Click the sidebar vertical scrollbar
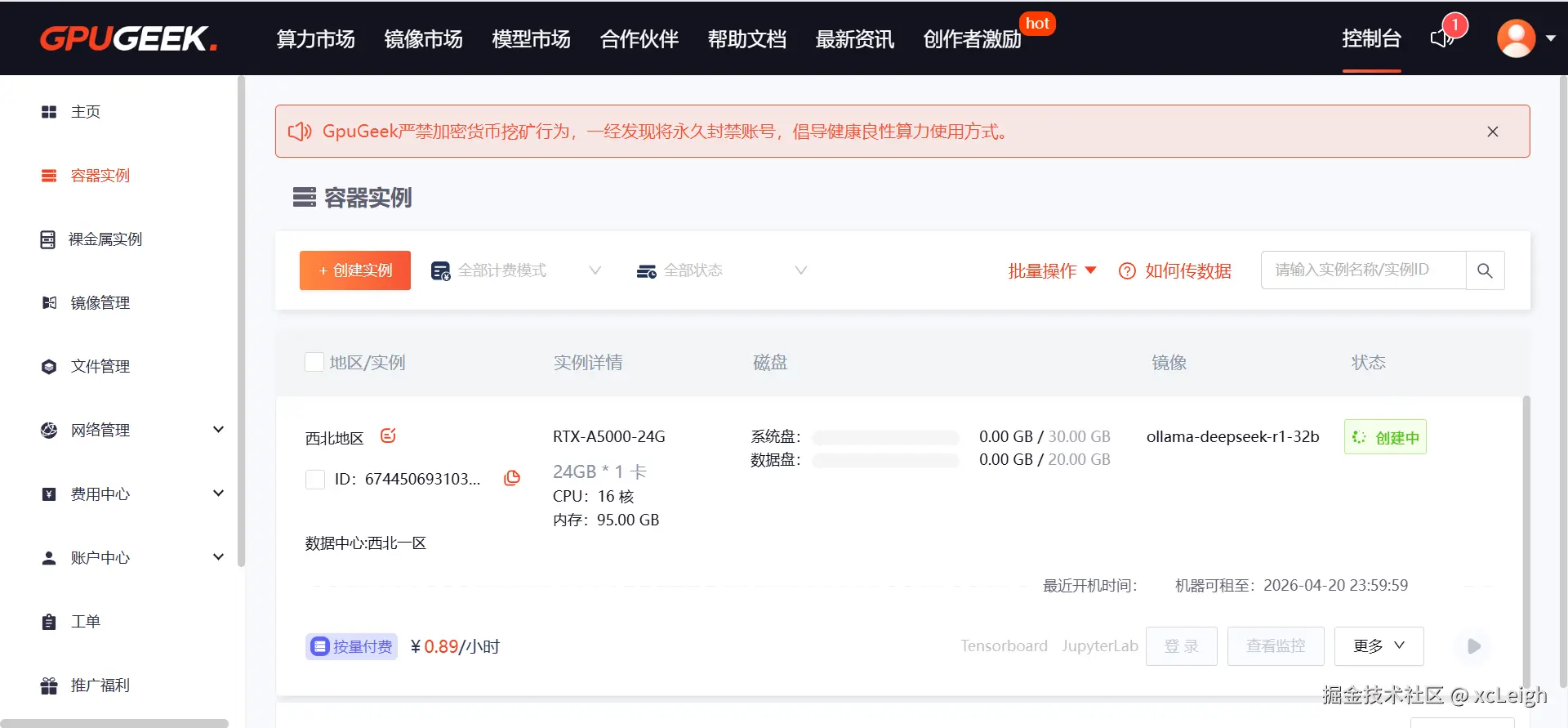This screenshot has height=728, width=1568. tap(241, 321)
